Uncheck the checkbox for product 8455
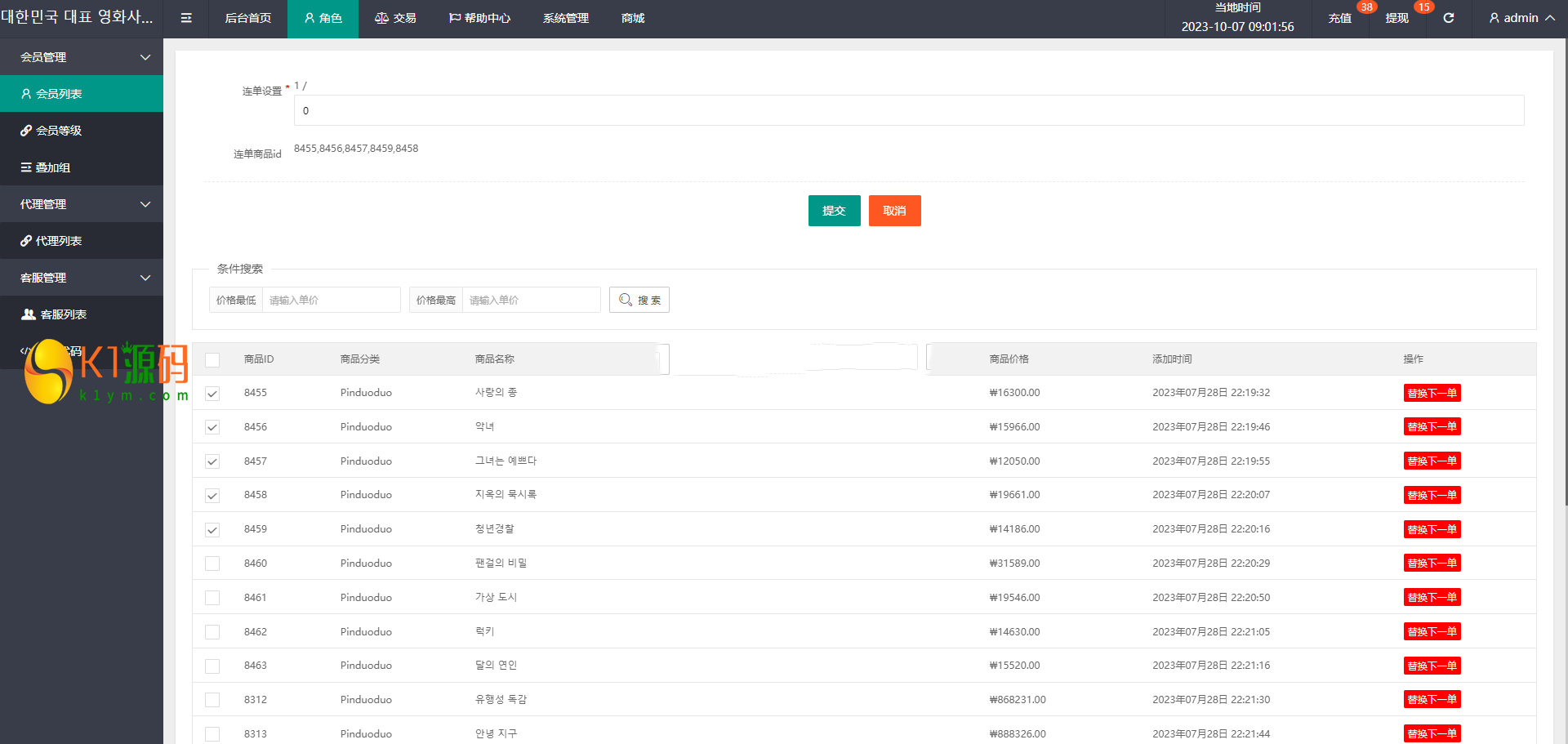Viewport: 1568px width, 744px height. tap(212, 394)
